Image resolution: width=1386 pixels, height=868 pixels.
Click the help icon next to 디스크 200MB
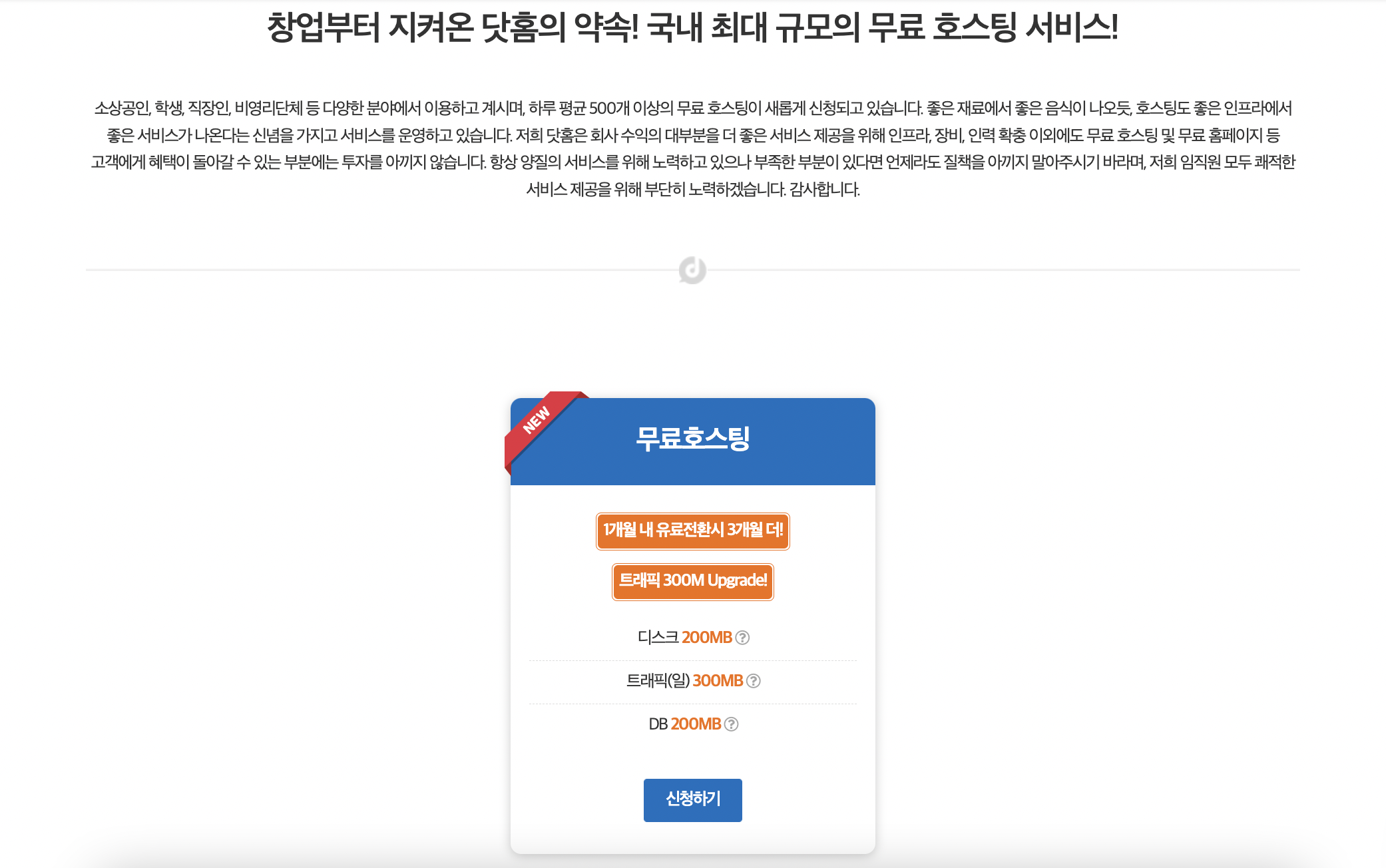pos(742,638)
